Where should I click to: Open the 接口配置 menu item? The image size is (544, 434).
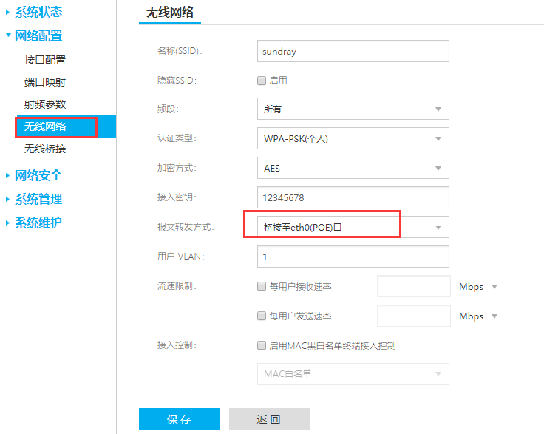pyautogui.click(x=45, y=59)
